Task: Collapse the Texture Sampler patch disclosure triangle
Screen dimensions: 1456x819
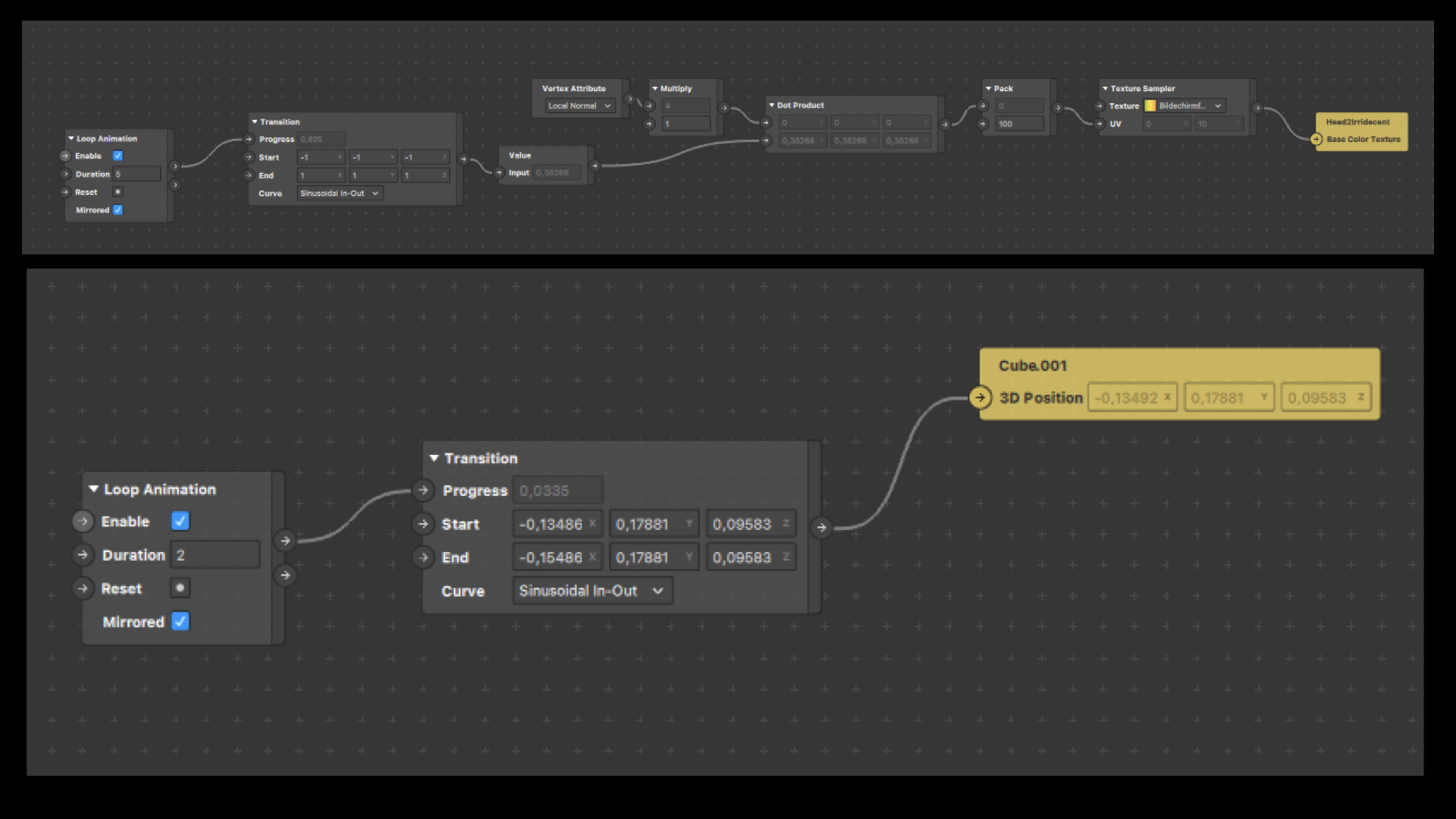Action: [x=1105, y=89]
